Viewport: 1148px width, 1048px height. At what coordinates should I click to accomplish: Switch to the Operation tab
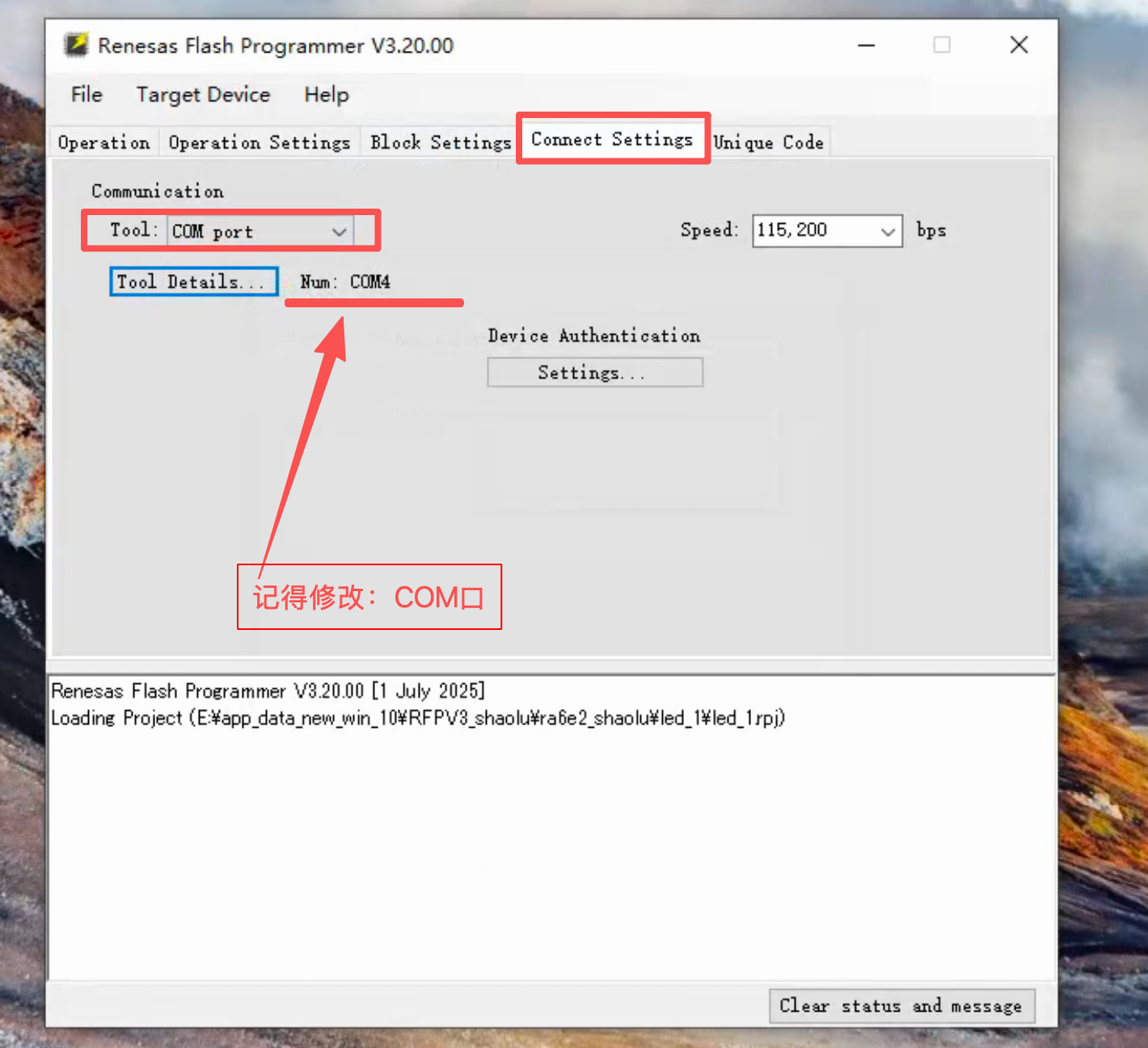pos(104,142)
